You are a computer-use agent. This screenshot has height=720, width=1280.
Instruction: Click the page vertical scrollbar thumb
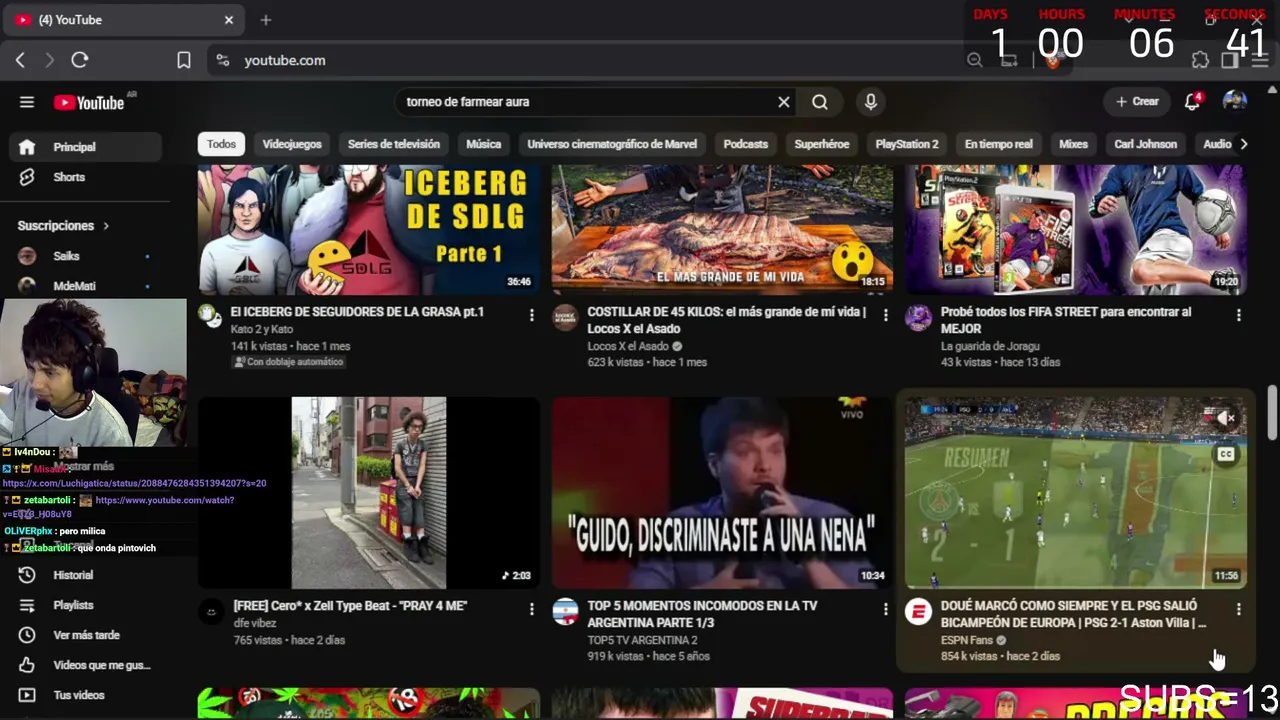coord(1272,412)
